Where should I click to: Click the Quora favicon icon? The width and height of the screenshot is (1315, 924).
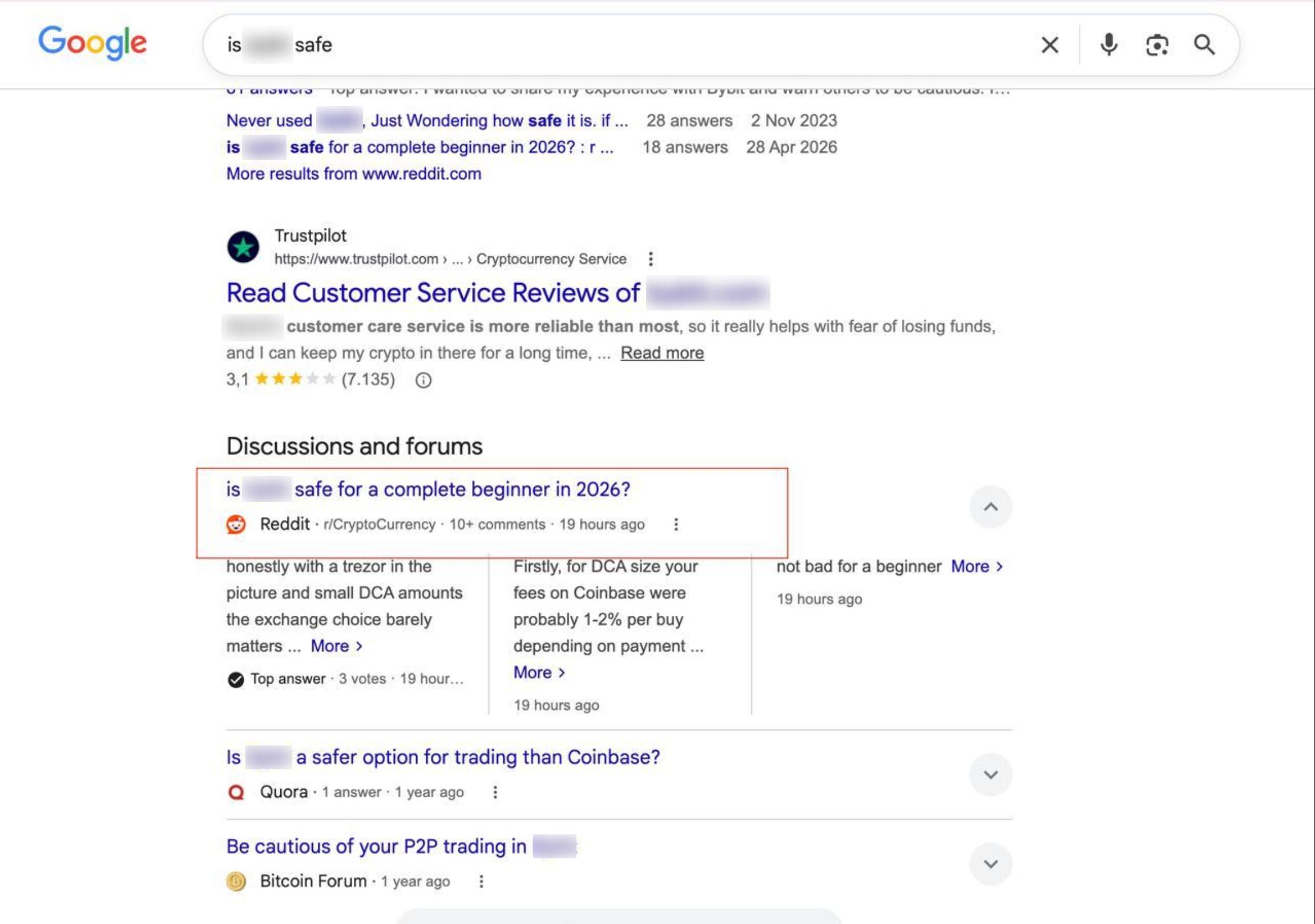pos(236,792)
